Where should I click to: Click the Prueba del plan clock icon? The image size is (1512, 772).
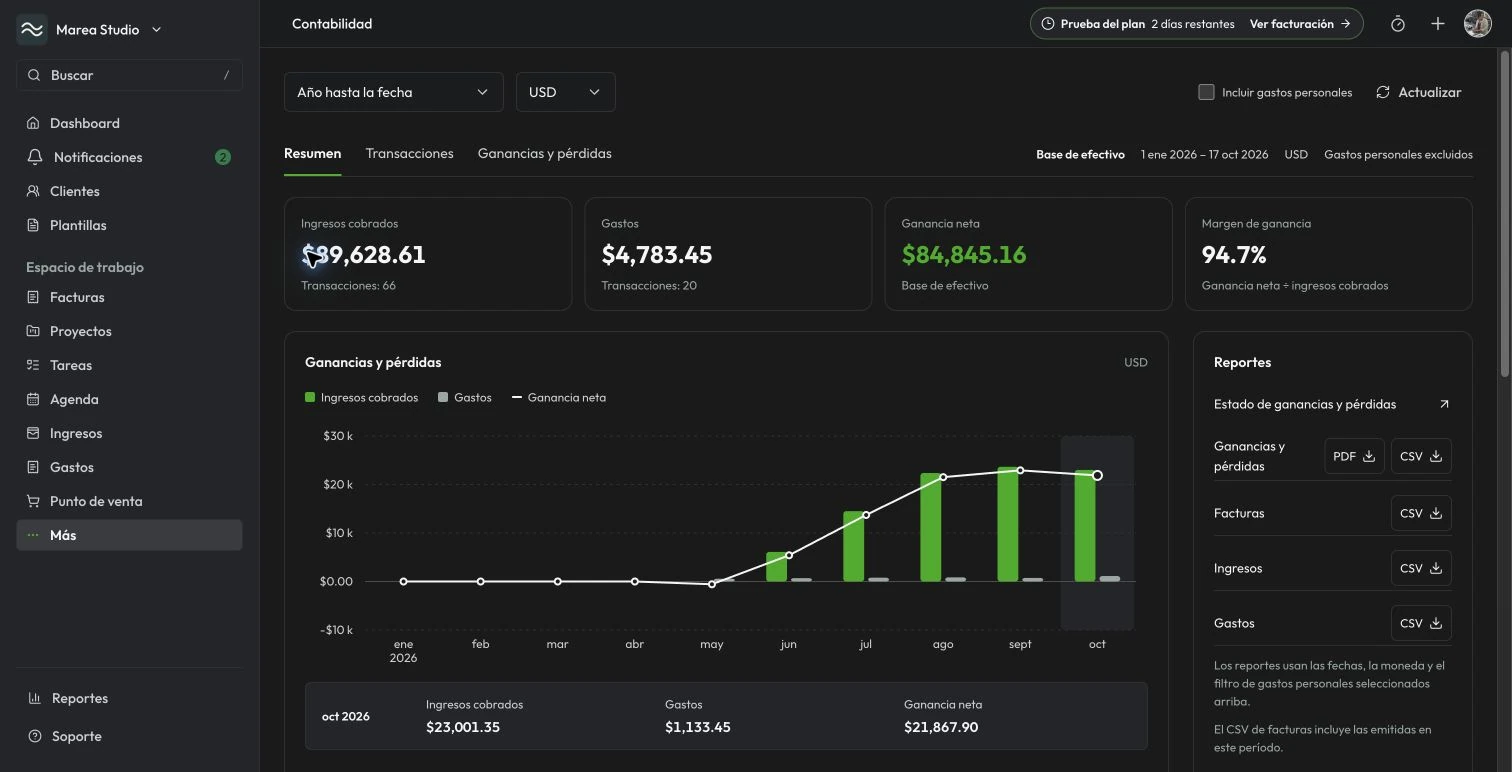point(1048,24)
